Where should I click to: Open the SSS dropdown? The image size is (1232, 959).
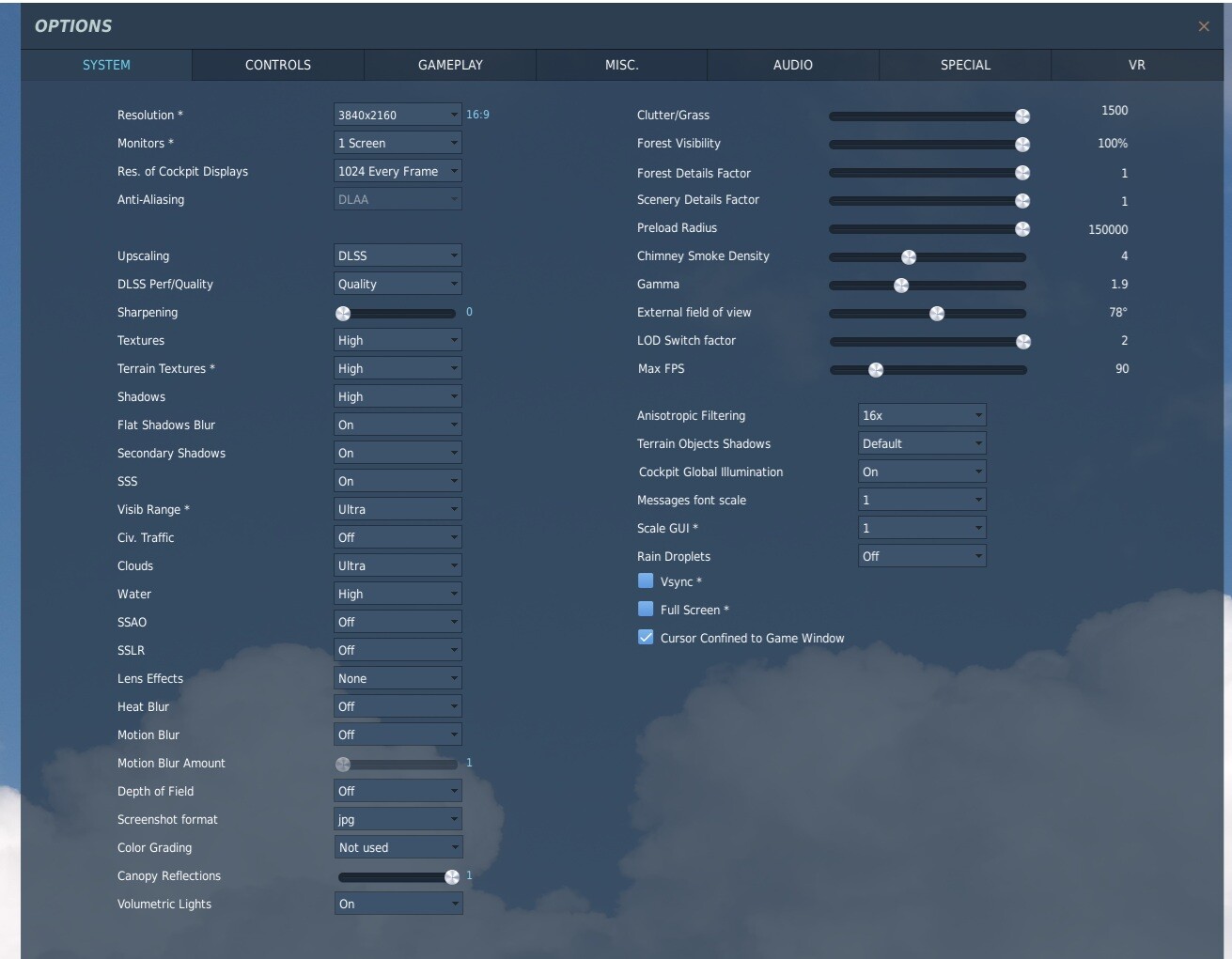coord(398,481)
